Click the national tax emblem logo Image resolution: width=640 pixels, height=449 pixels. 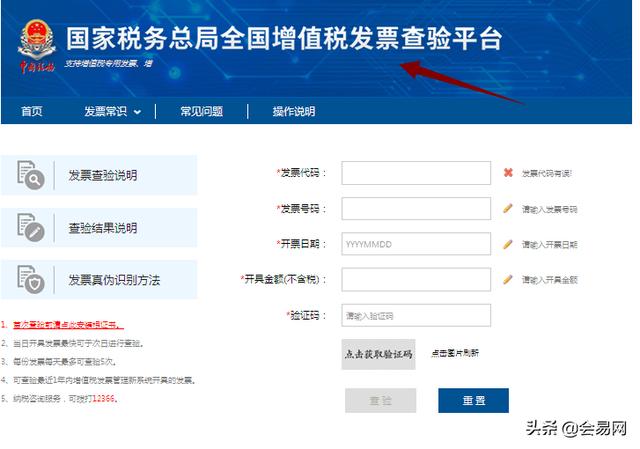click(37, 45)
